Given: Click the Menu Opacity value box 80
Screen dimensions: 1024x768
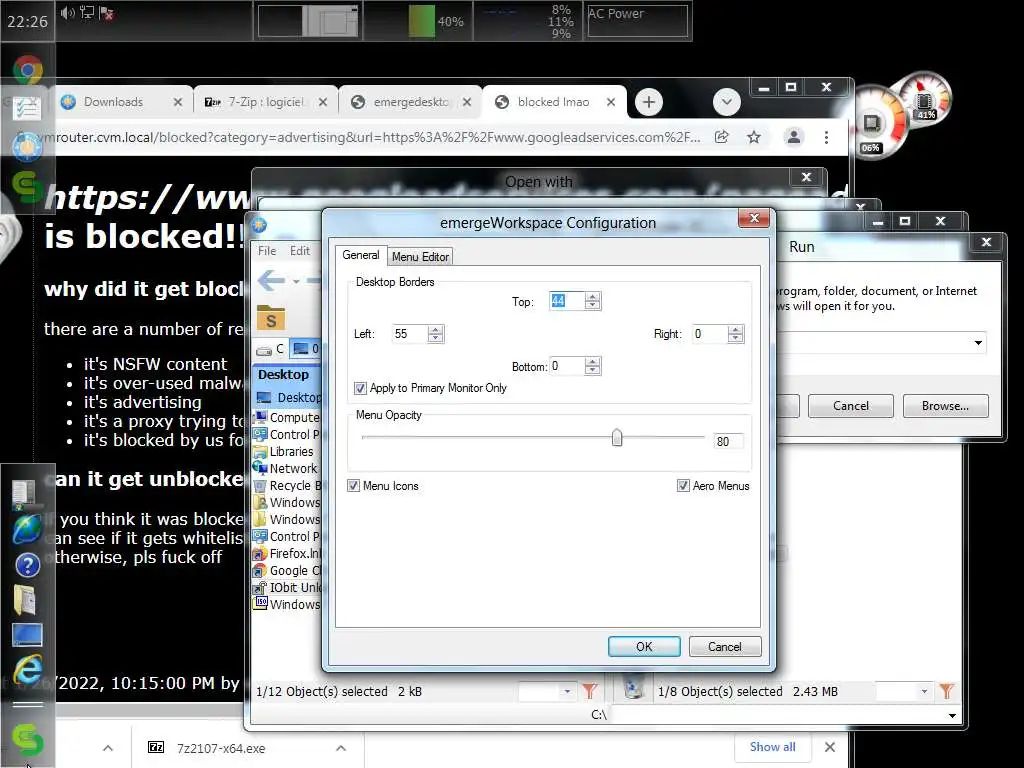Looking at the screenshot, I should (x=728, y=441).
